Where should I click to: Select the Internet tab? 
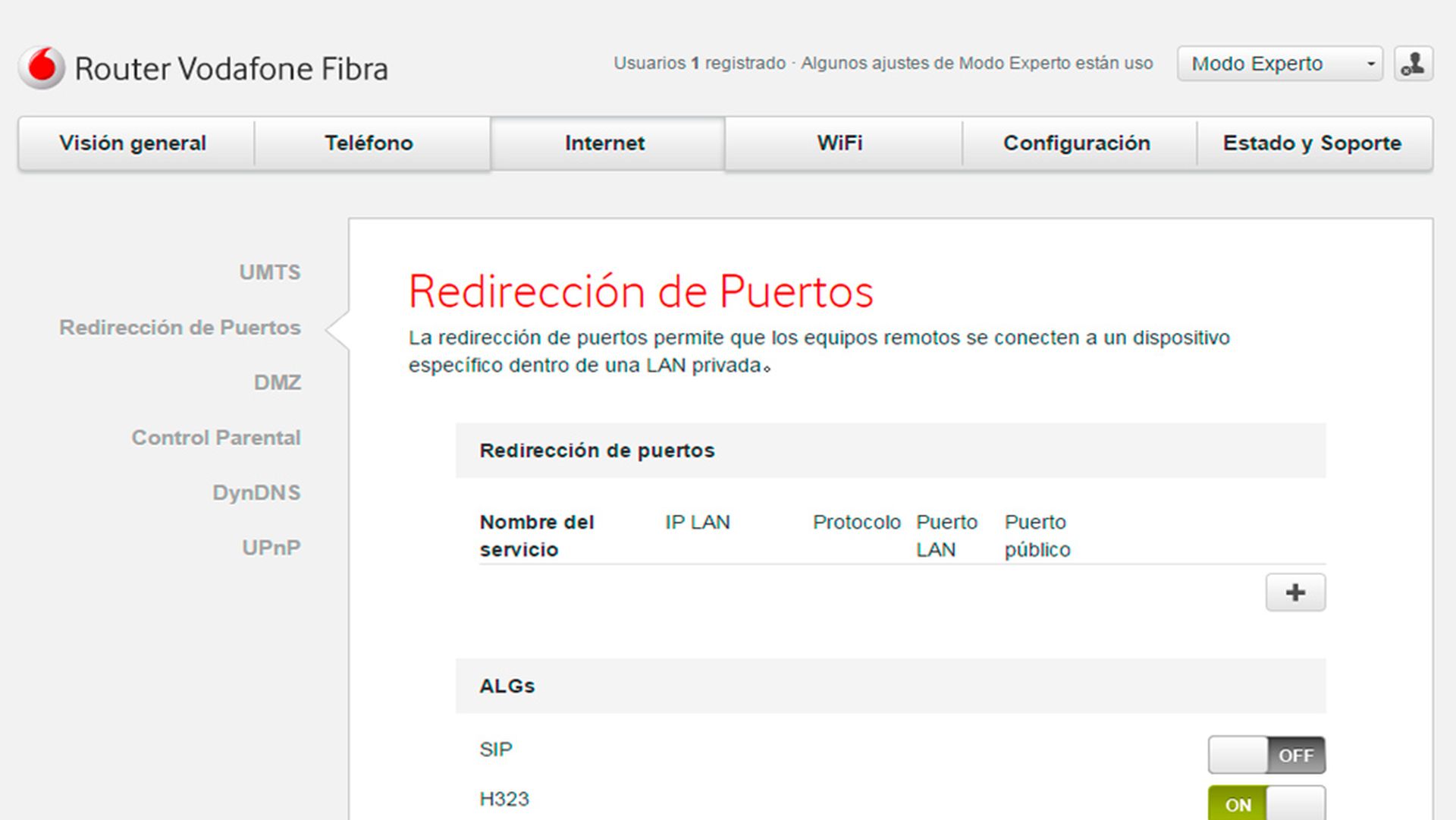pyautogui.click(x=604, y=143)
